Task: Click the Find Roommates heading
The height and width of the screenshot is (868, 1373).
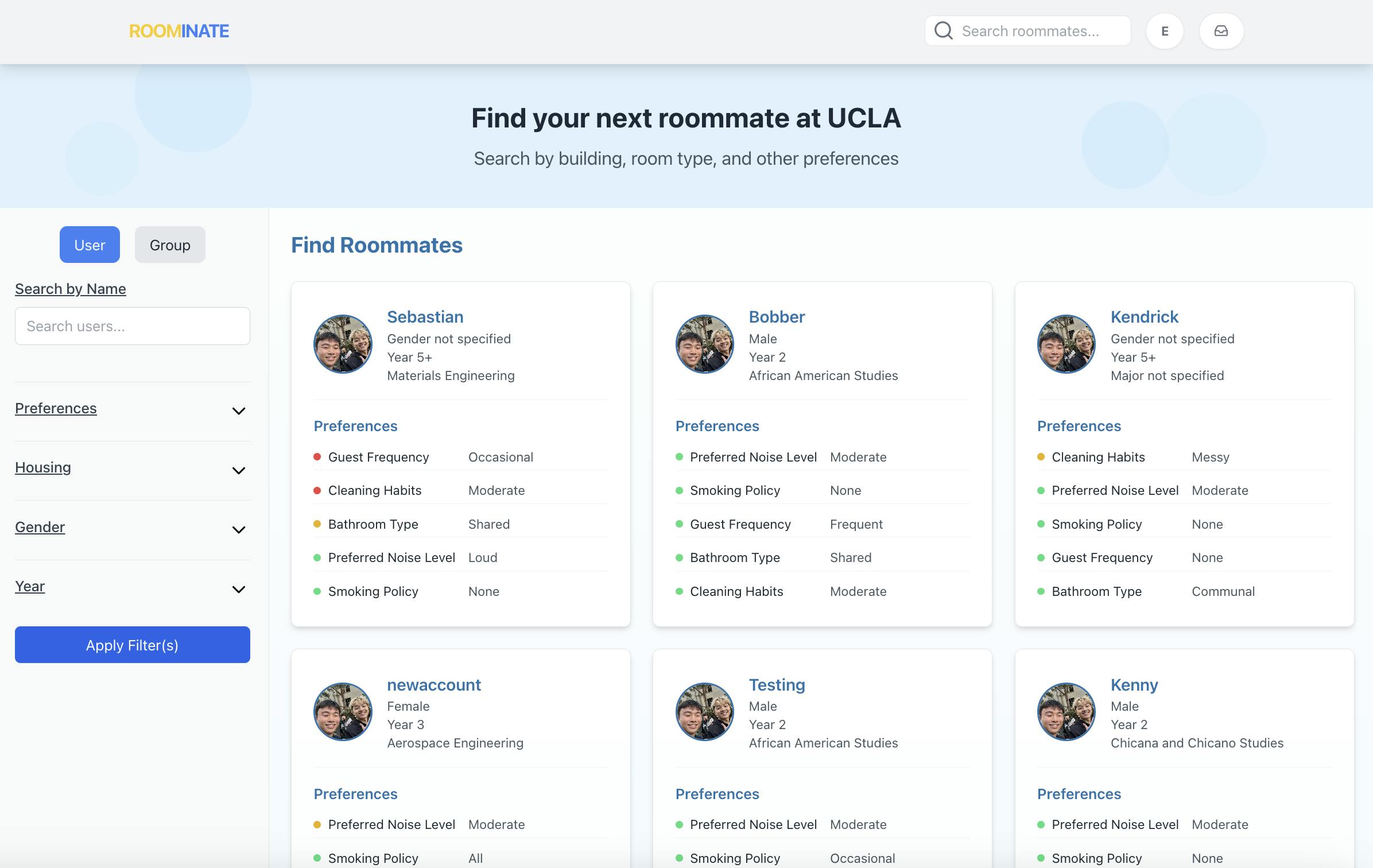Action: (x=377, y=245)
